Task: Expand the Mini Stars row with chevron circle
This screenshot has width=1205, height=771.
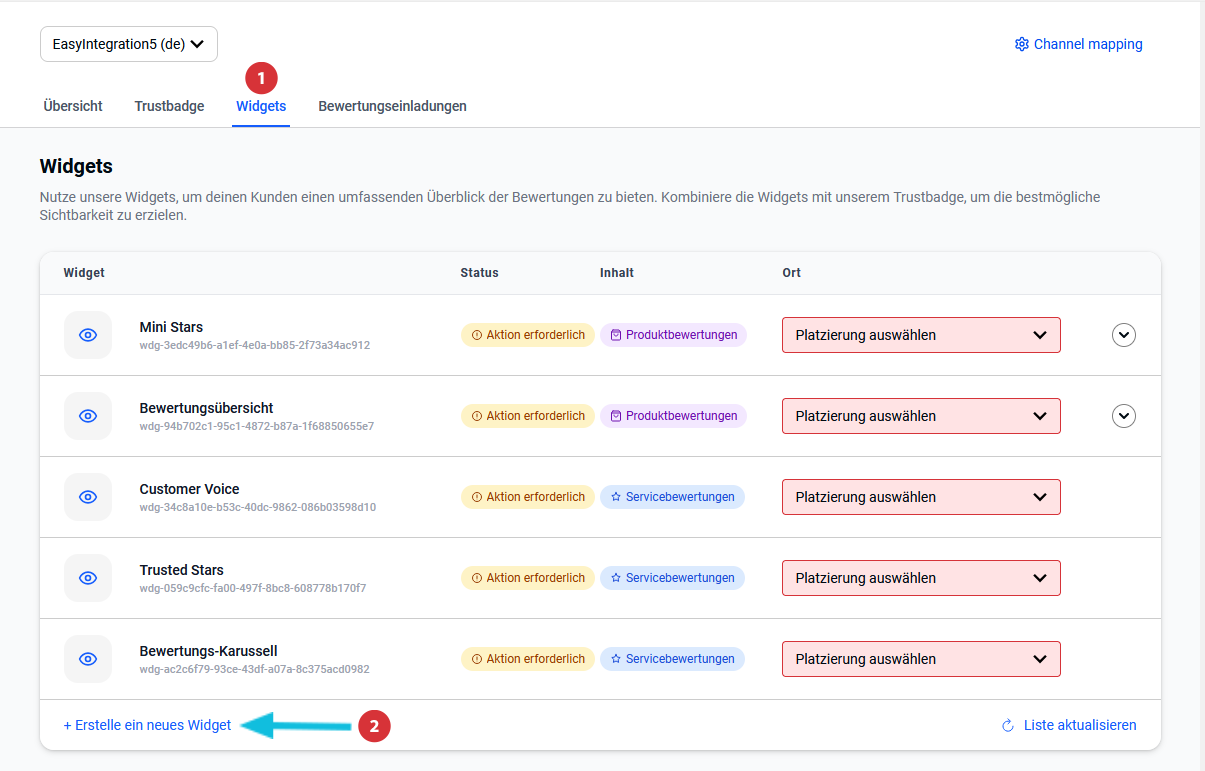Action: point(1124,335)
